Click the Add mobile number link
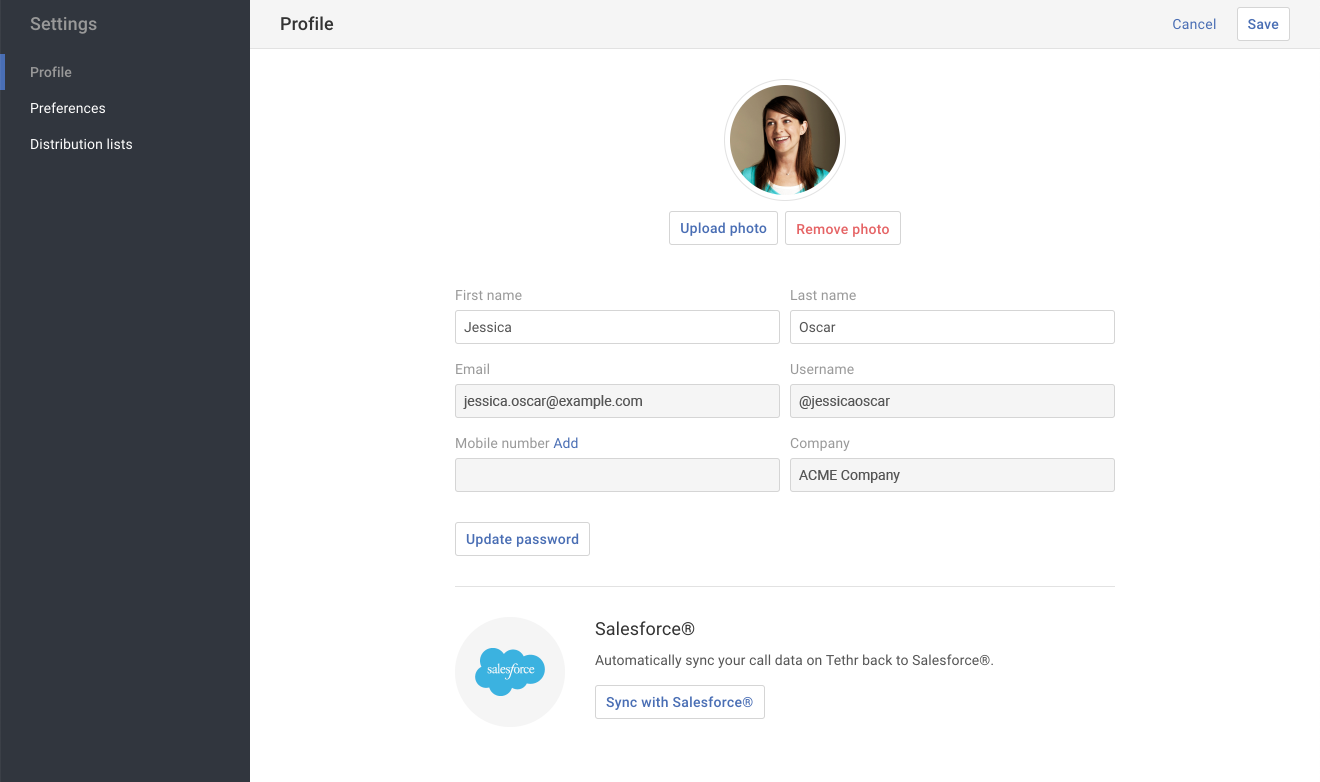Screen dimensions: 1320x782 566,443
